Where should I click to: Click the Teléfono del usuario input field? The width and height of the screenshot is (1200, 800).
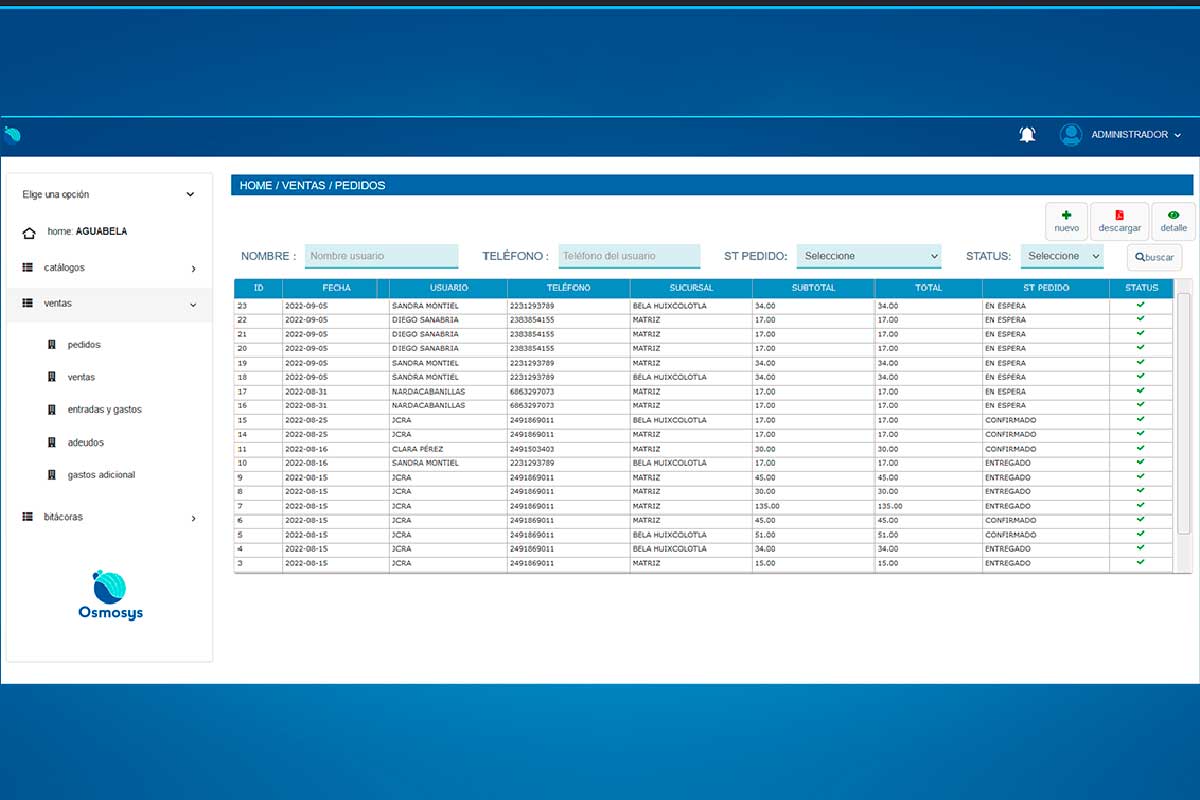(x=629, y=256)
